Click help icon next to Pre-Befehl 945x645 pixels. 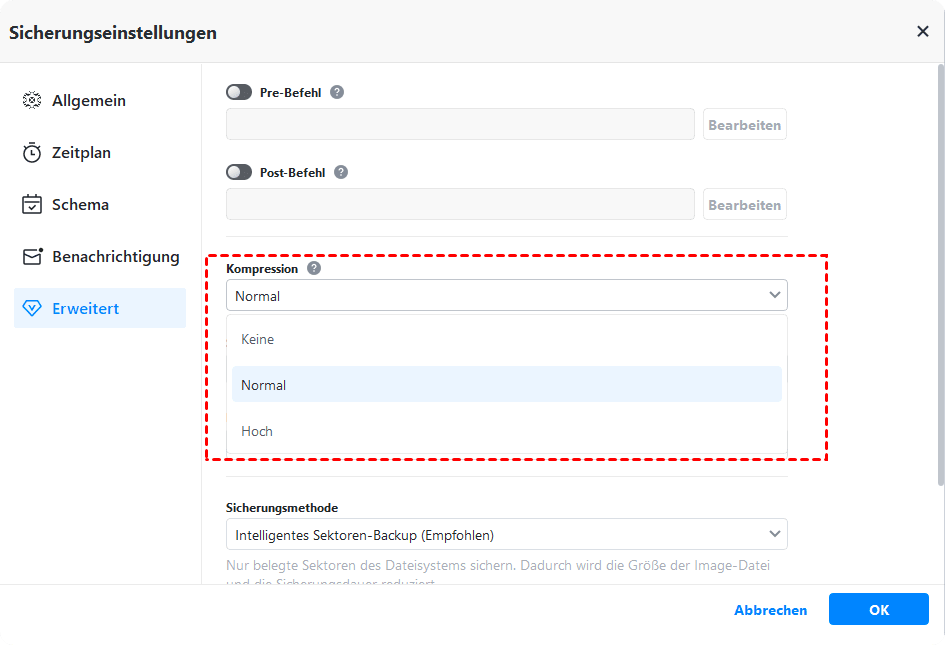point(337,92)
